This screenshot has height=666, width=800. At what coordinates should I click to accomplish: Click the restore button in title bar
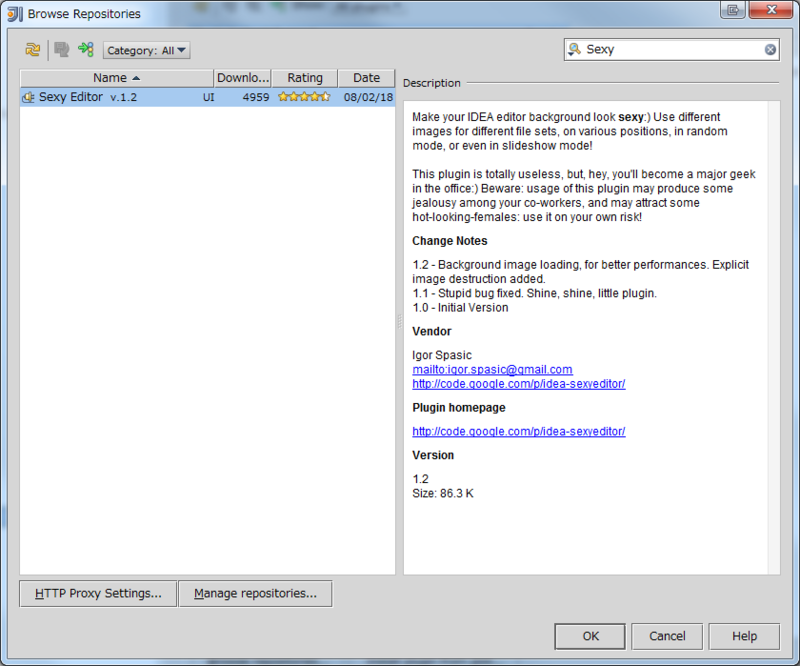point(733,10)
